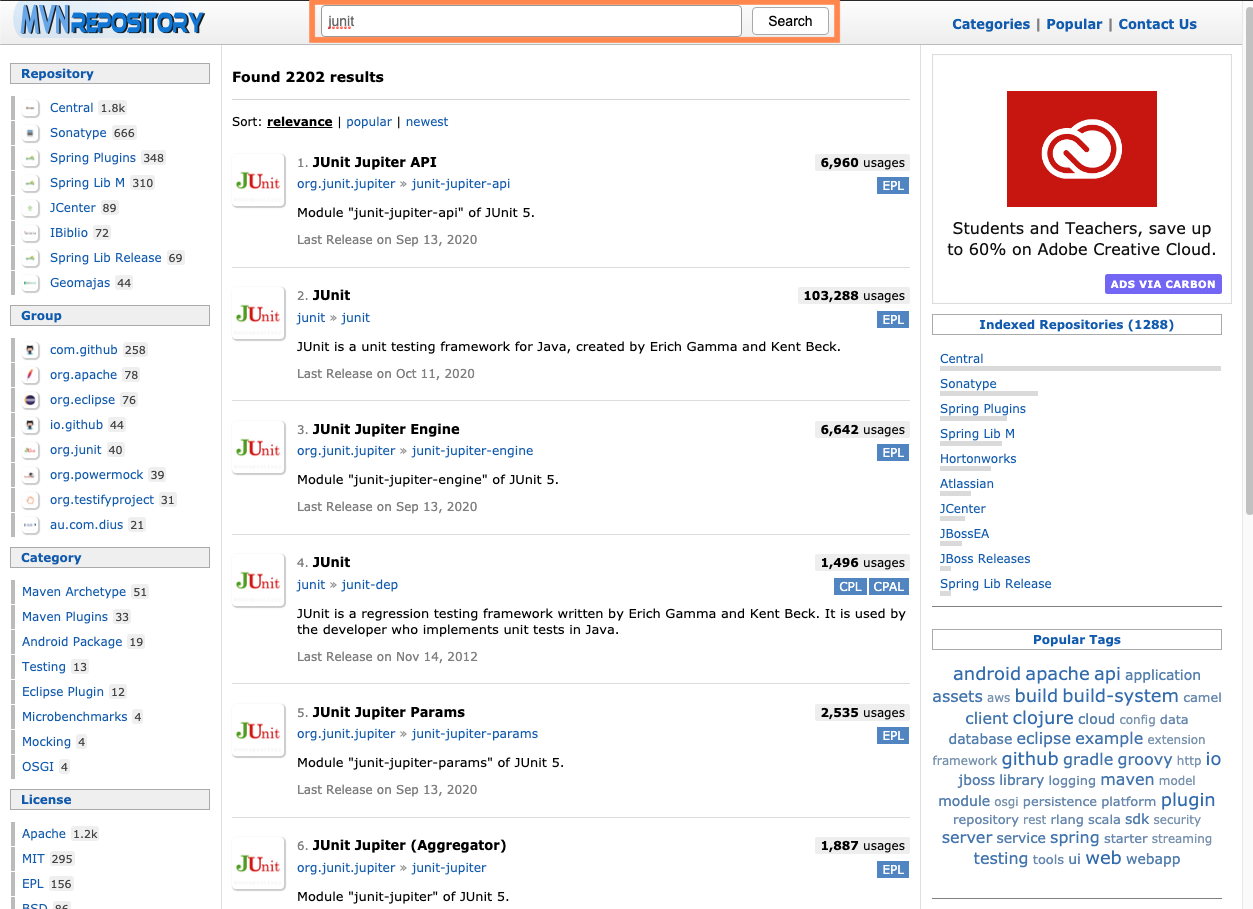
Task: Open the junit-dep artifact link
Action: pos(370,585)
